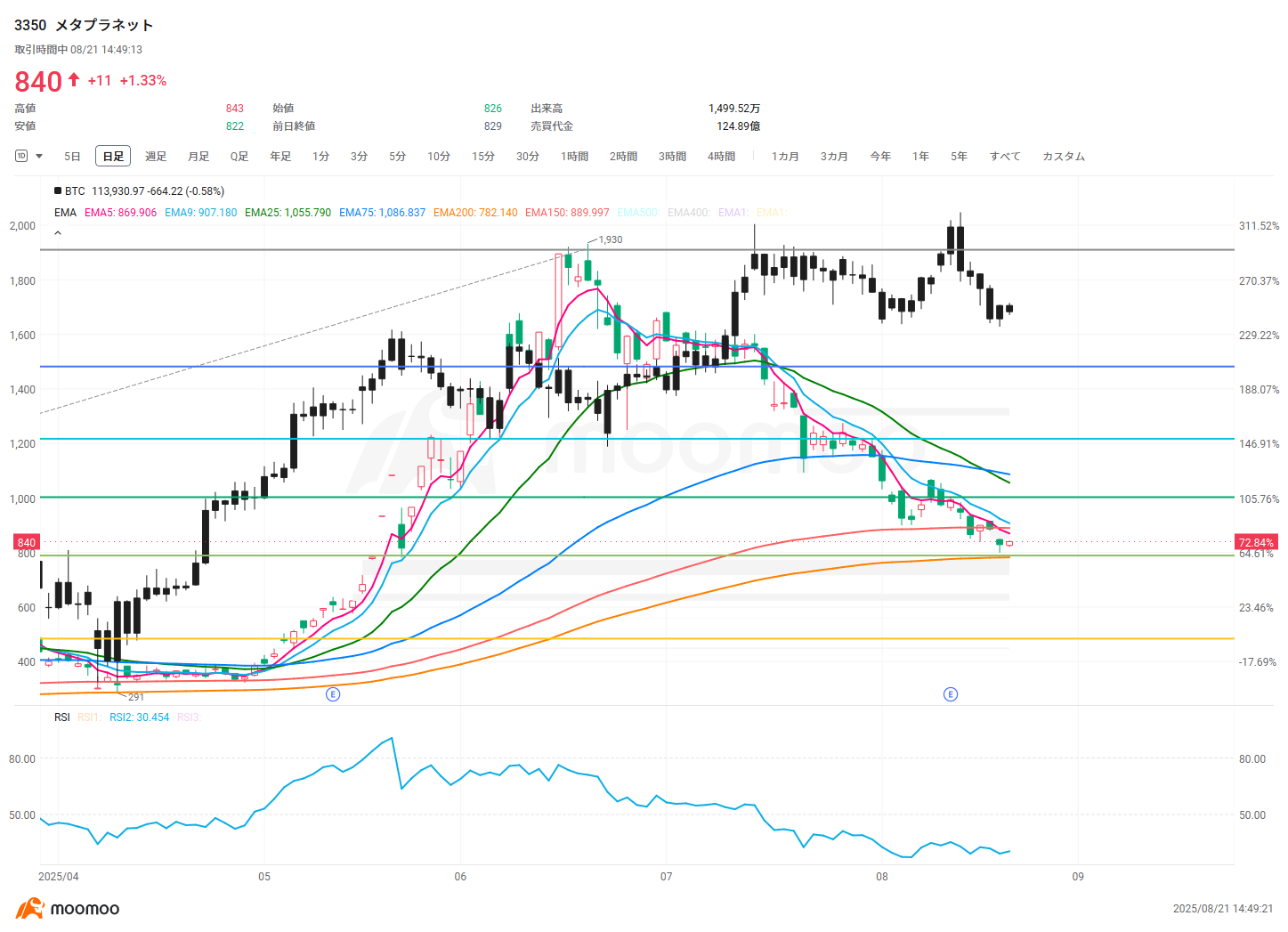Select the 1時間 interval
Screen dimensions: 1288x932
pyautogui.click(x=574, y=156)
